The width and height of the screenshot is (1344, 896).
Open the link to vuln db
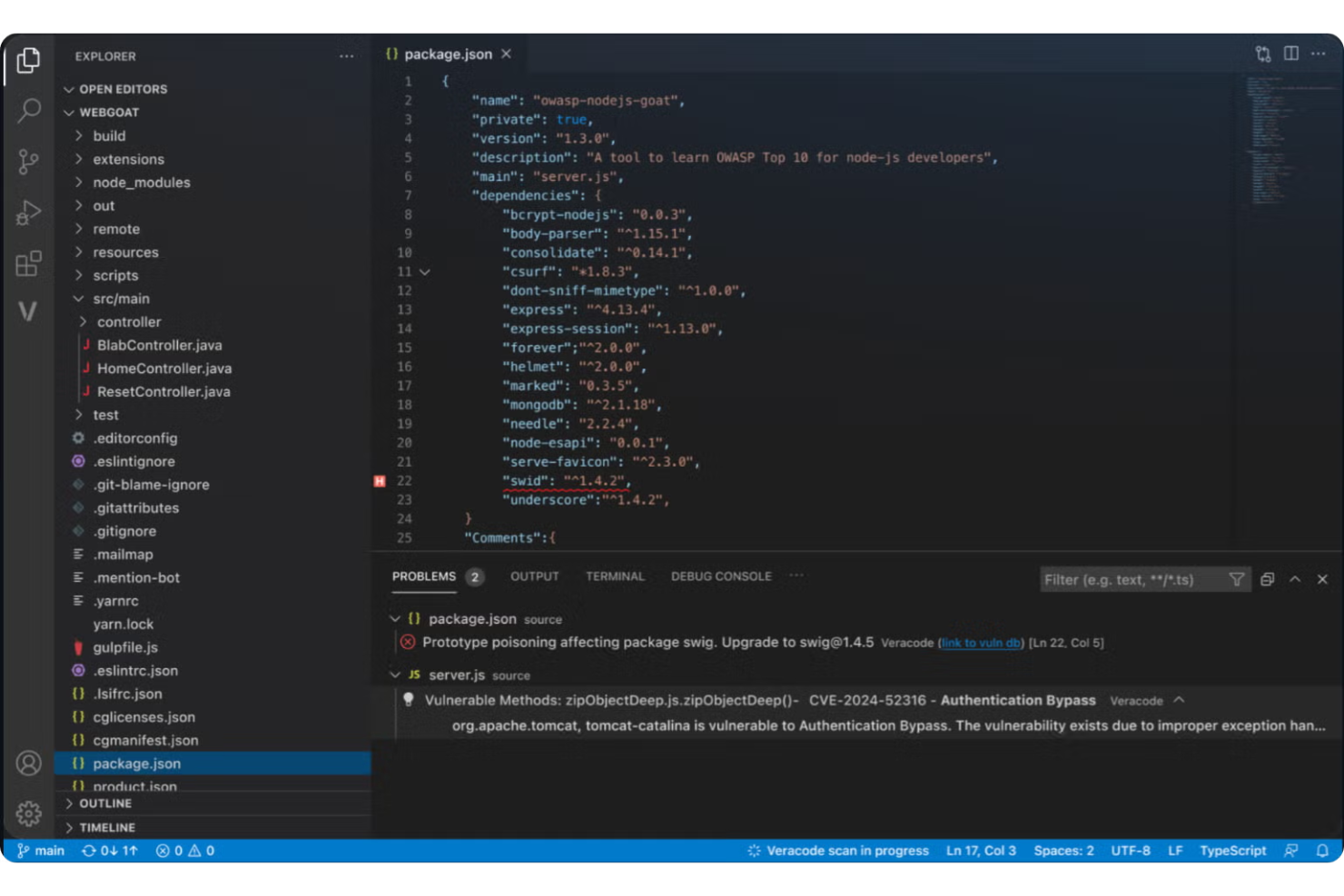click(980, 643)
